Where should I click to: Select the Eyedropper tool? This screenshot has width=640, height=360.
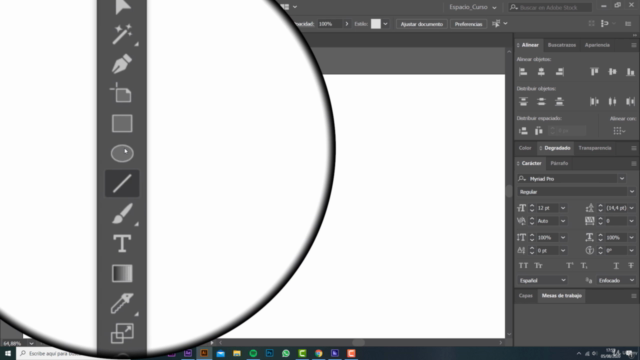122,303
